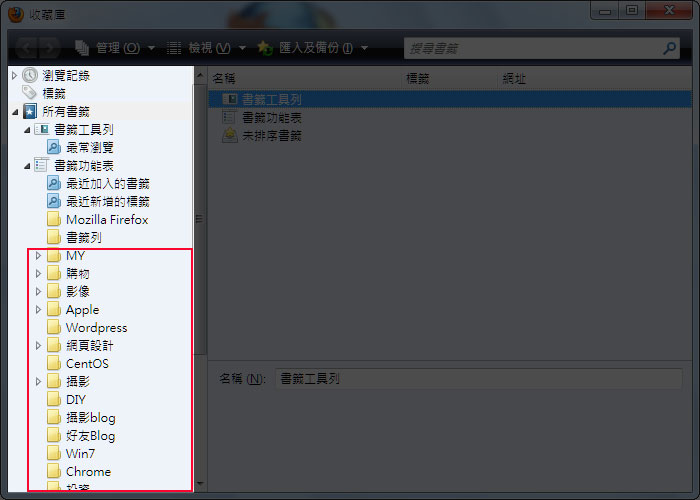The height and width of the screenshot is (500, 700).
Task: Click the 所有書籤 star icon
Action: point(29,111)
